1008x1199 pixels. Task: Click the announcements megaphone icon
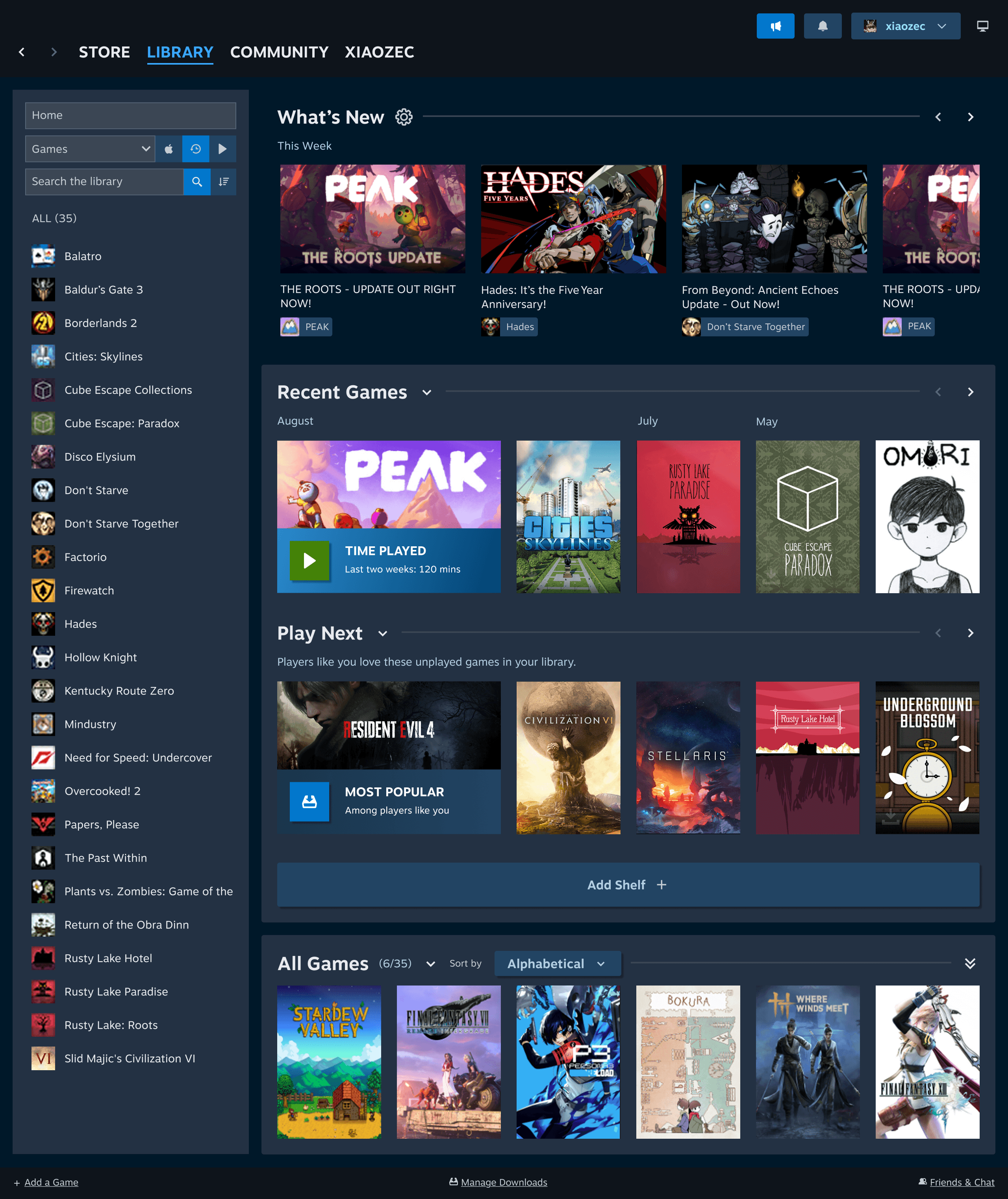pos(775,26)
